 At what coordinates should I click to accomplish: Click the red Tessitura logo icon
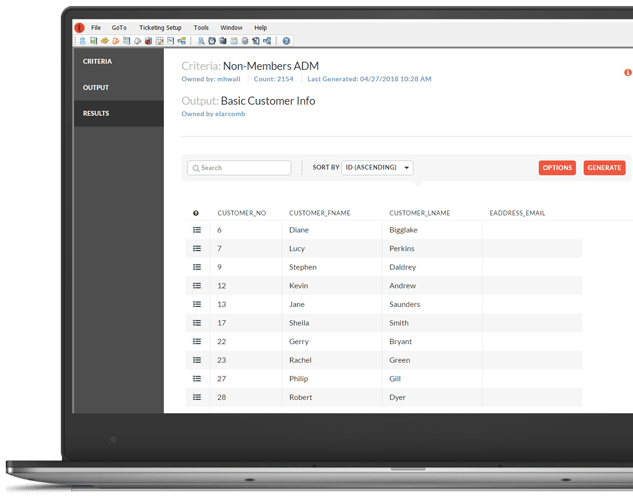[79, 27]
